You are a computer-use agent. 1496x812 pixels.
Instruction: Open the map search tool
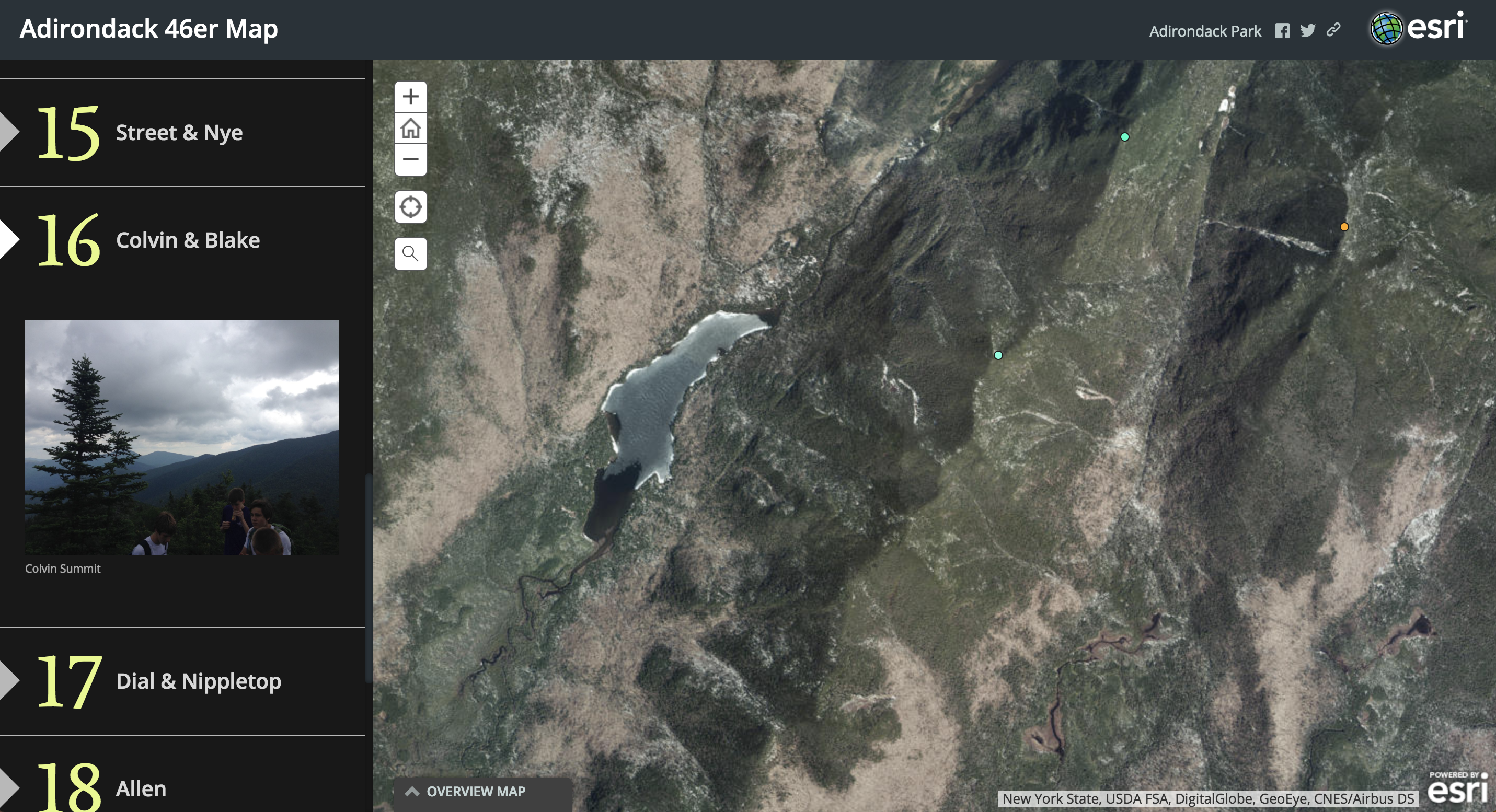click(410, 253)
